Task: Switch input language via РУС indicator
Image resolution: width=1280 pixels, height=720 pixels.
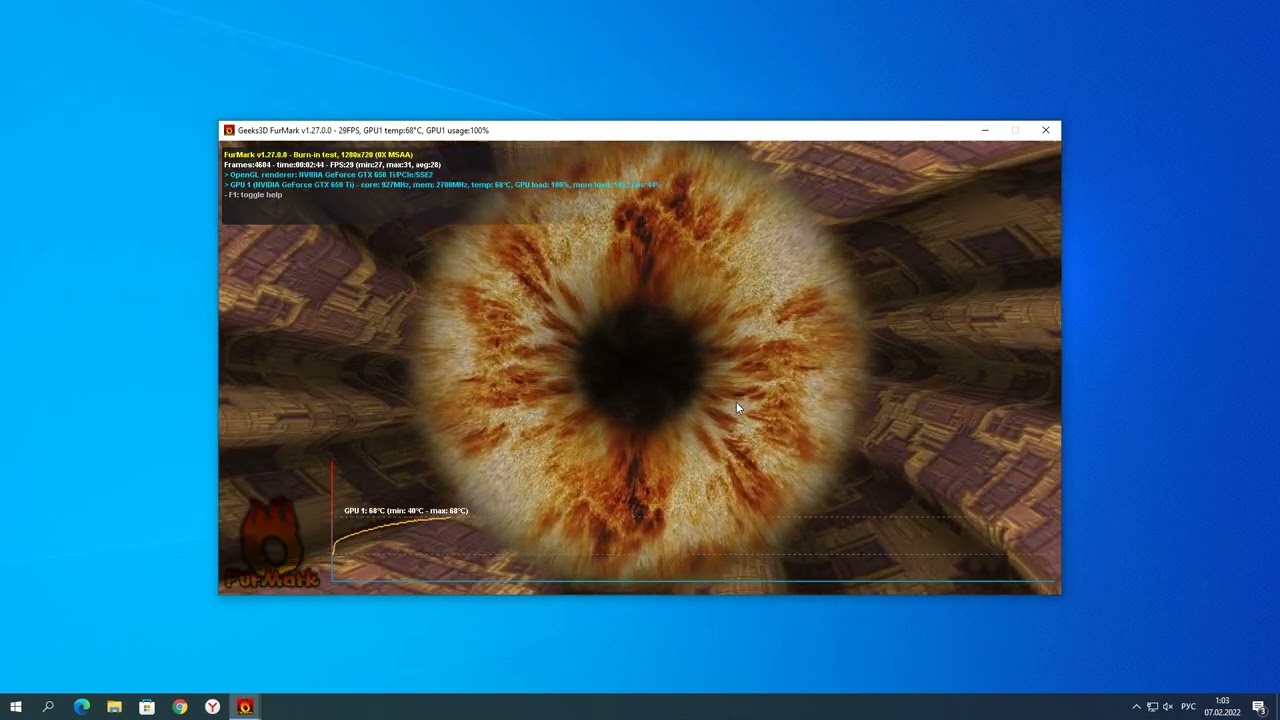Action: tap(1189, 707)
